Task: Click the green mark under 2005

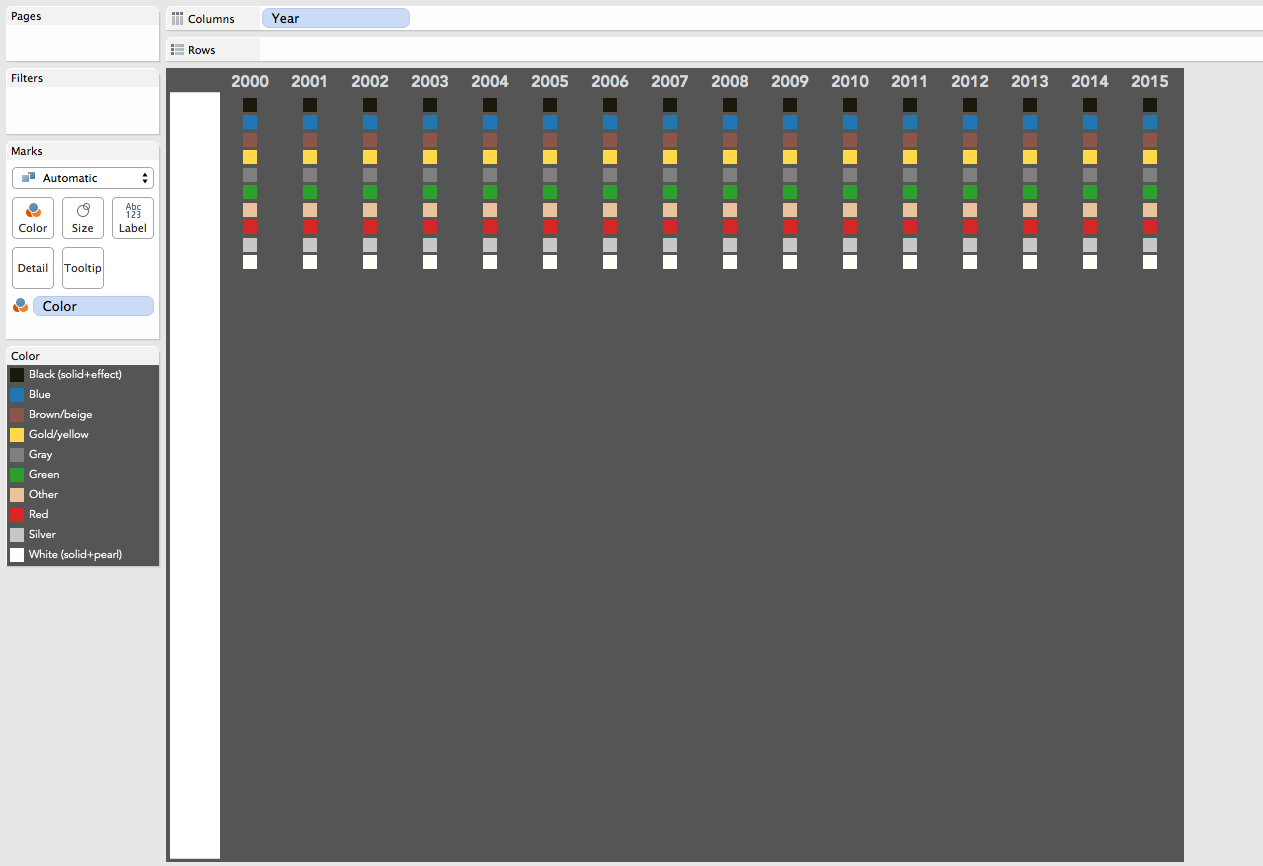Action: [x=550, y=192]
